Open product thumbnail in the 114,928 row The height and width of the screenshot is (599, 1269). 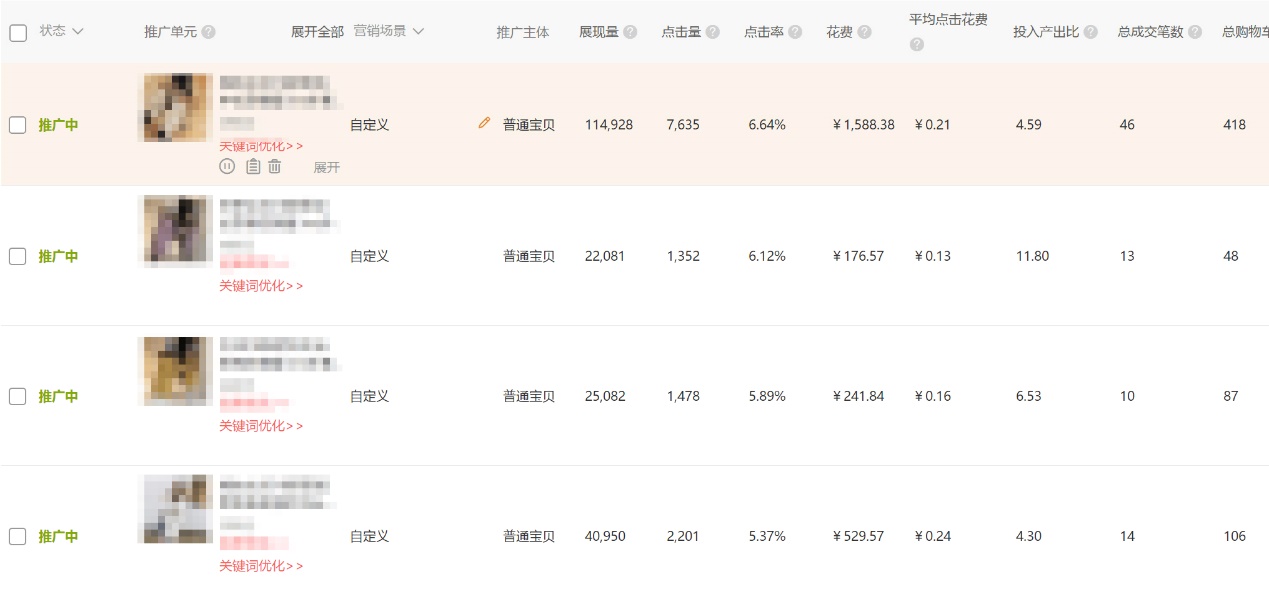click(176, 107)
